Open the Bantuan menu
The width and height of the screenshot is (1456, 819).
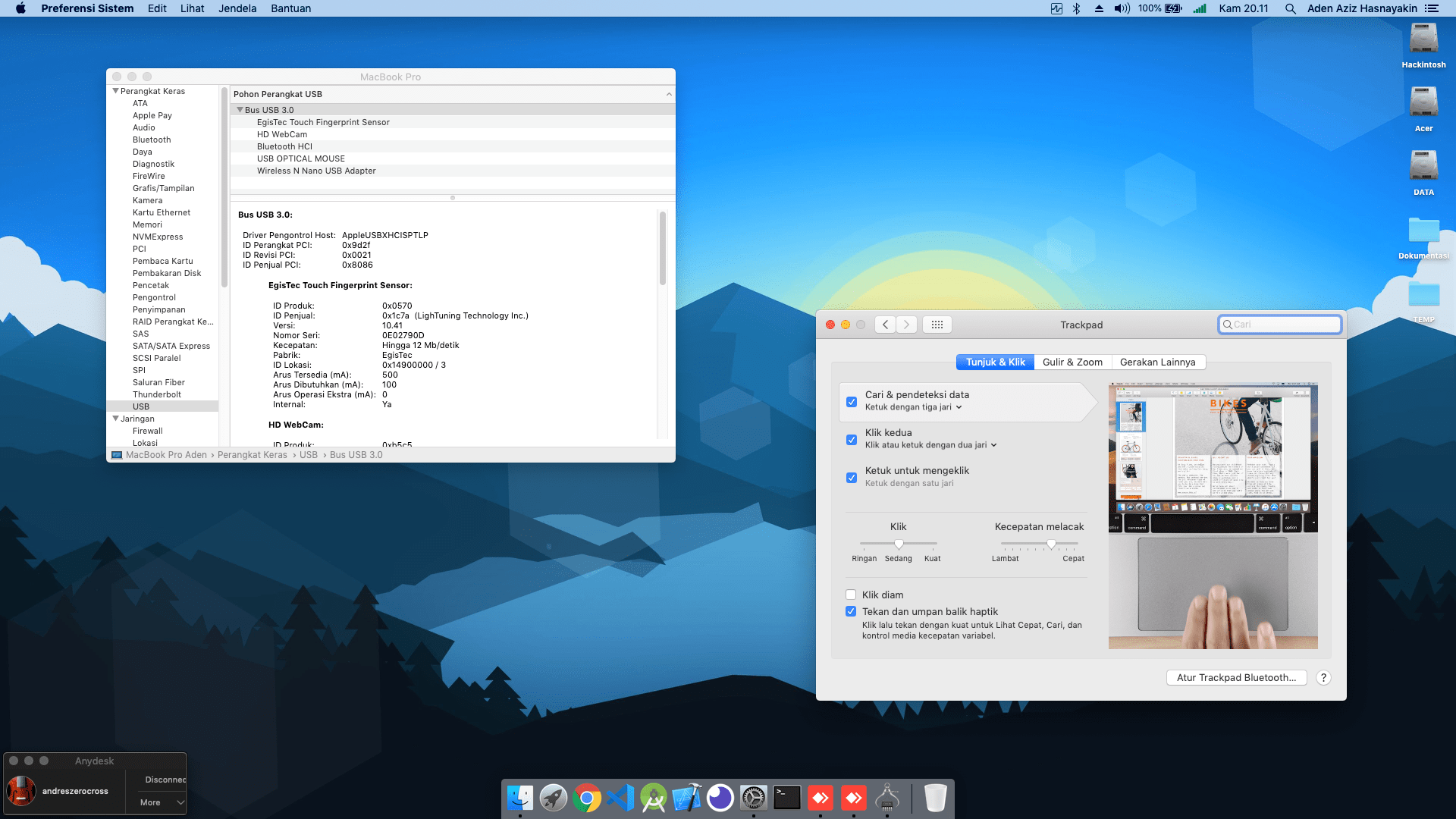click(291, 8)
